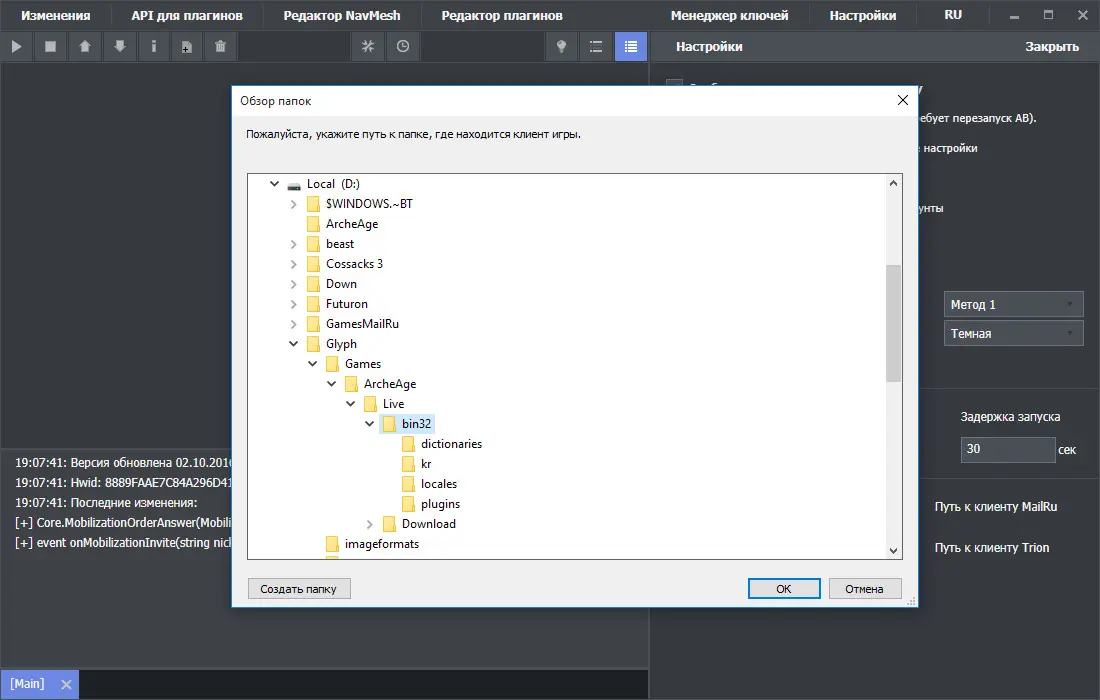Click the Stop square icon in toolbar

50,46
